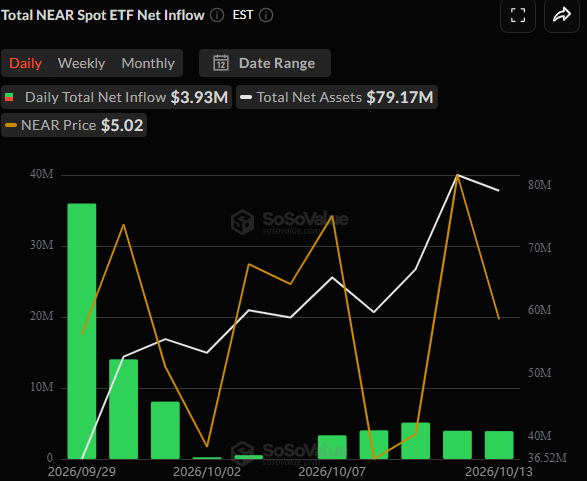
Task: Select the Daily tab
Action: pyautogui.click(x=25, y=63)
